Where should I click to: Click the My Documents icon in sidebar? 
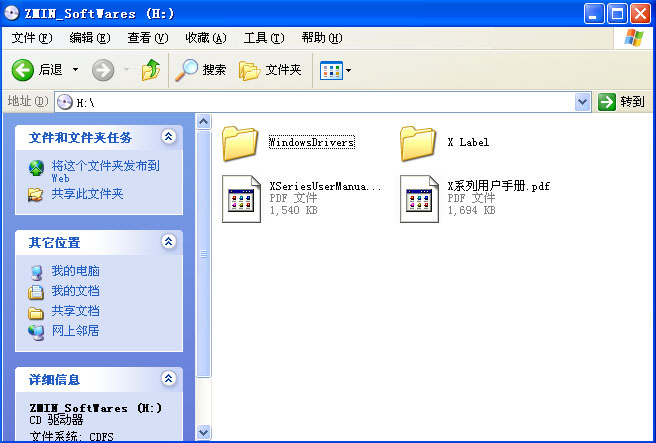(x=36, y=292)
